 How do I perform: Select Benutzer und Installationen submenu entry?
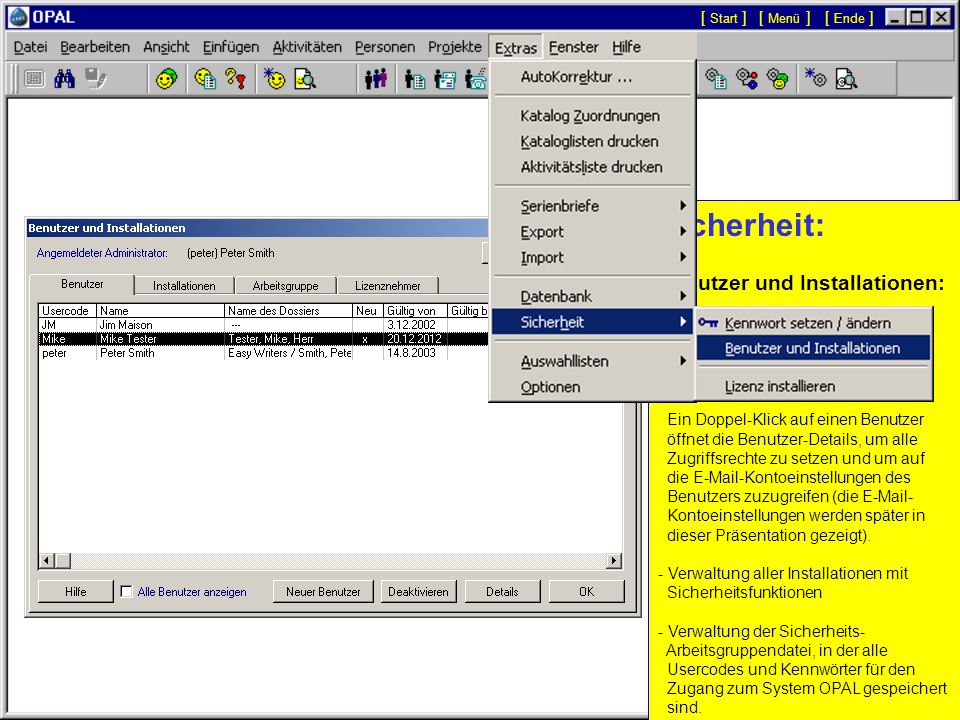point(813,348)
